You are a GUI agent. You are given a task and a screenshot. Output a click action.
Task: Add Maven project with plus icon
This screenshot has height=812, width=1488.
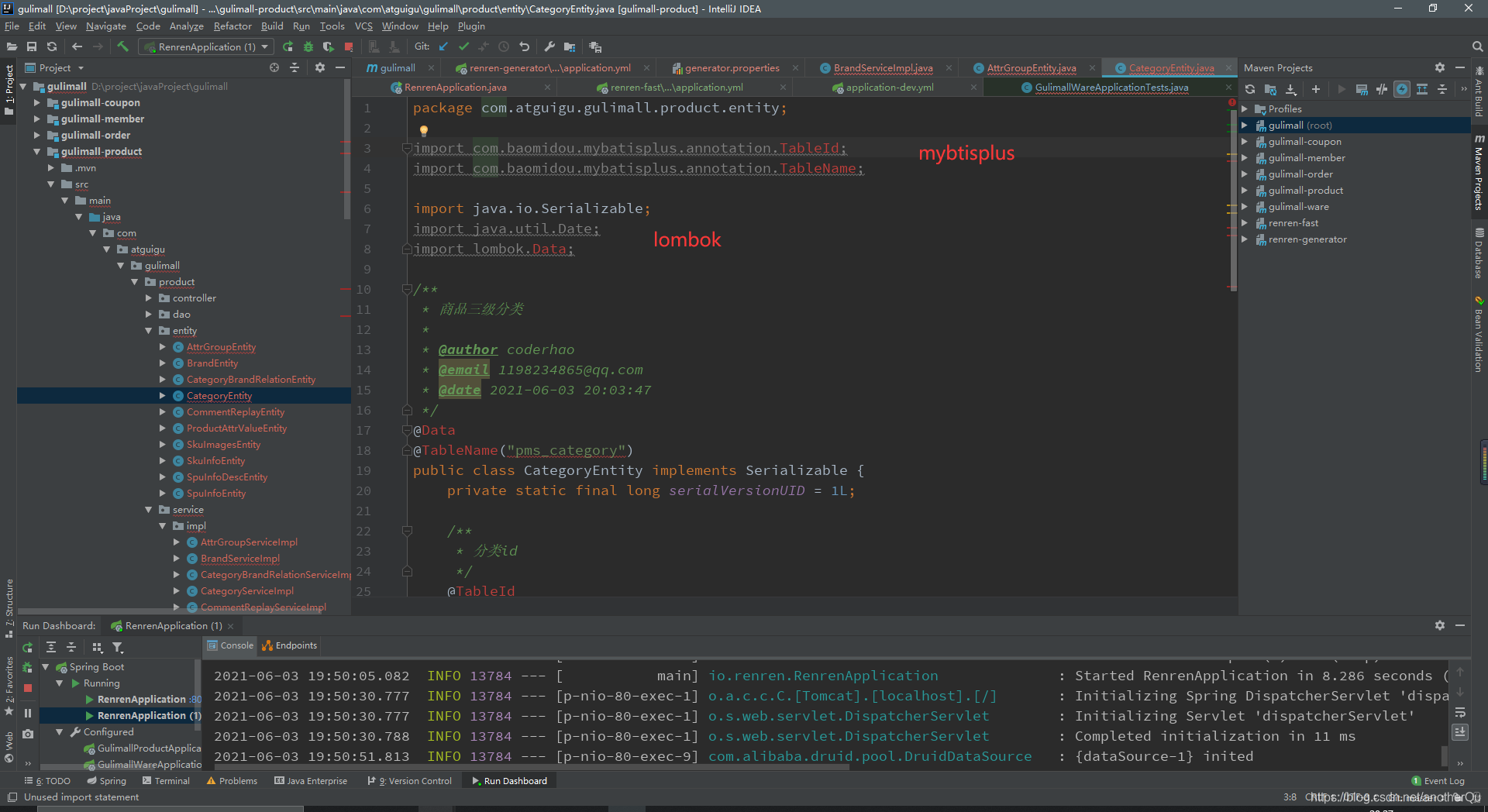pyautogui.click(x=1315, y=89)
